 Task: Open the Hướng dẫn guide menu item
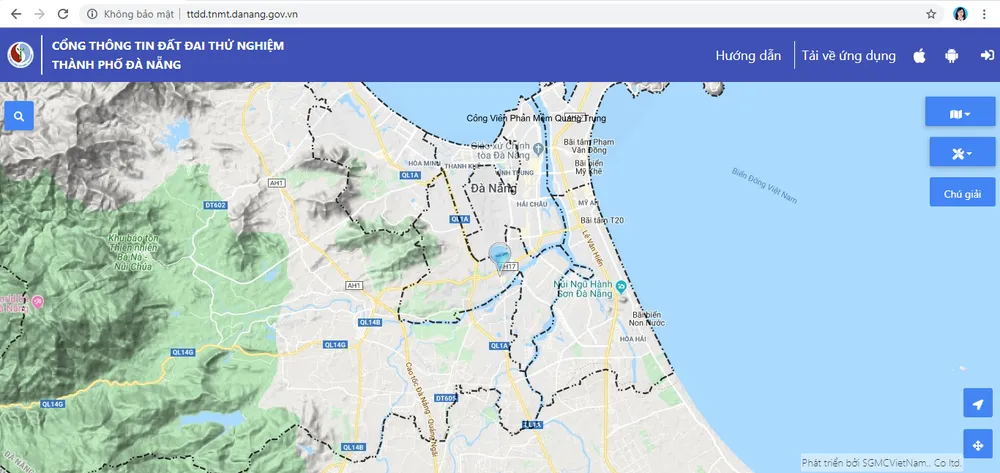(748, 56)
